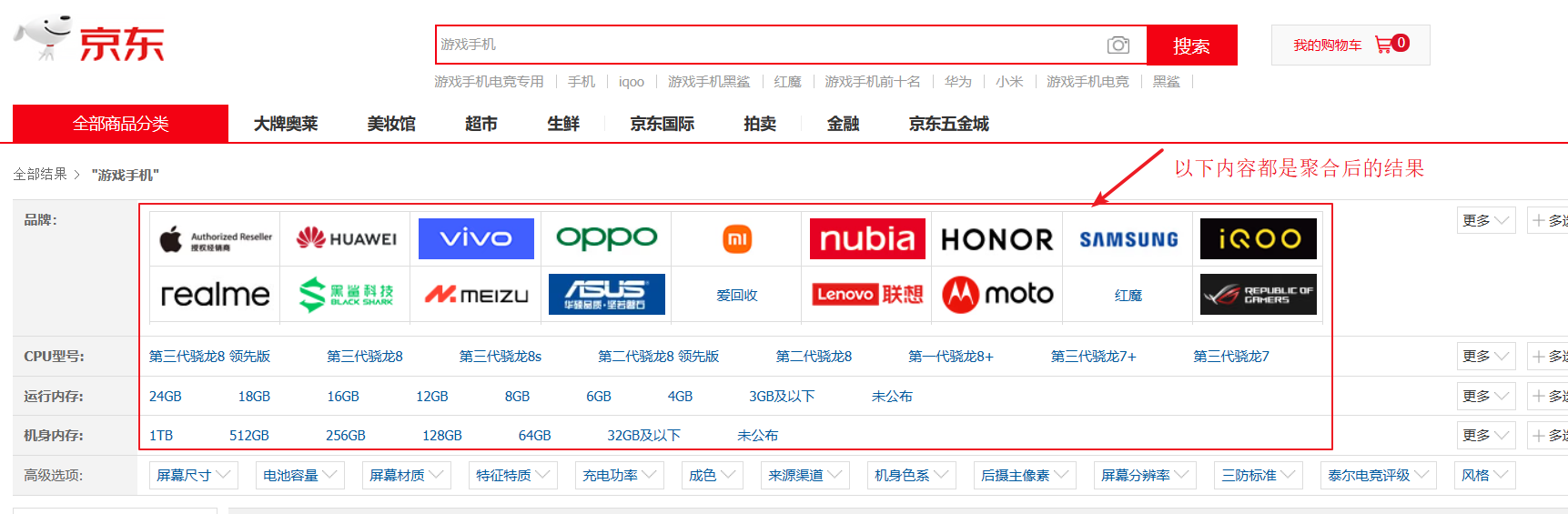This screenshot has width=1568, height=514.
Task: Go to 京东五金城 navigation tab
Action: (948, 124)
